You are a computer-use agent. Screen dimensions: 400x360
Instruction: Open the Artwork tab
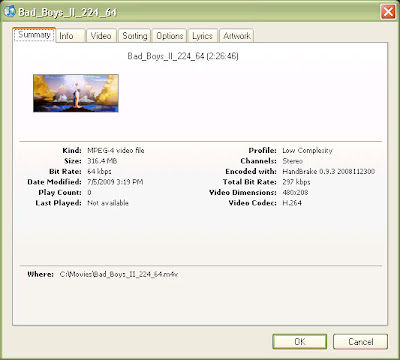point(237,36)
